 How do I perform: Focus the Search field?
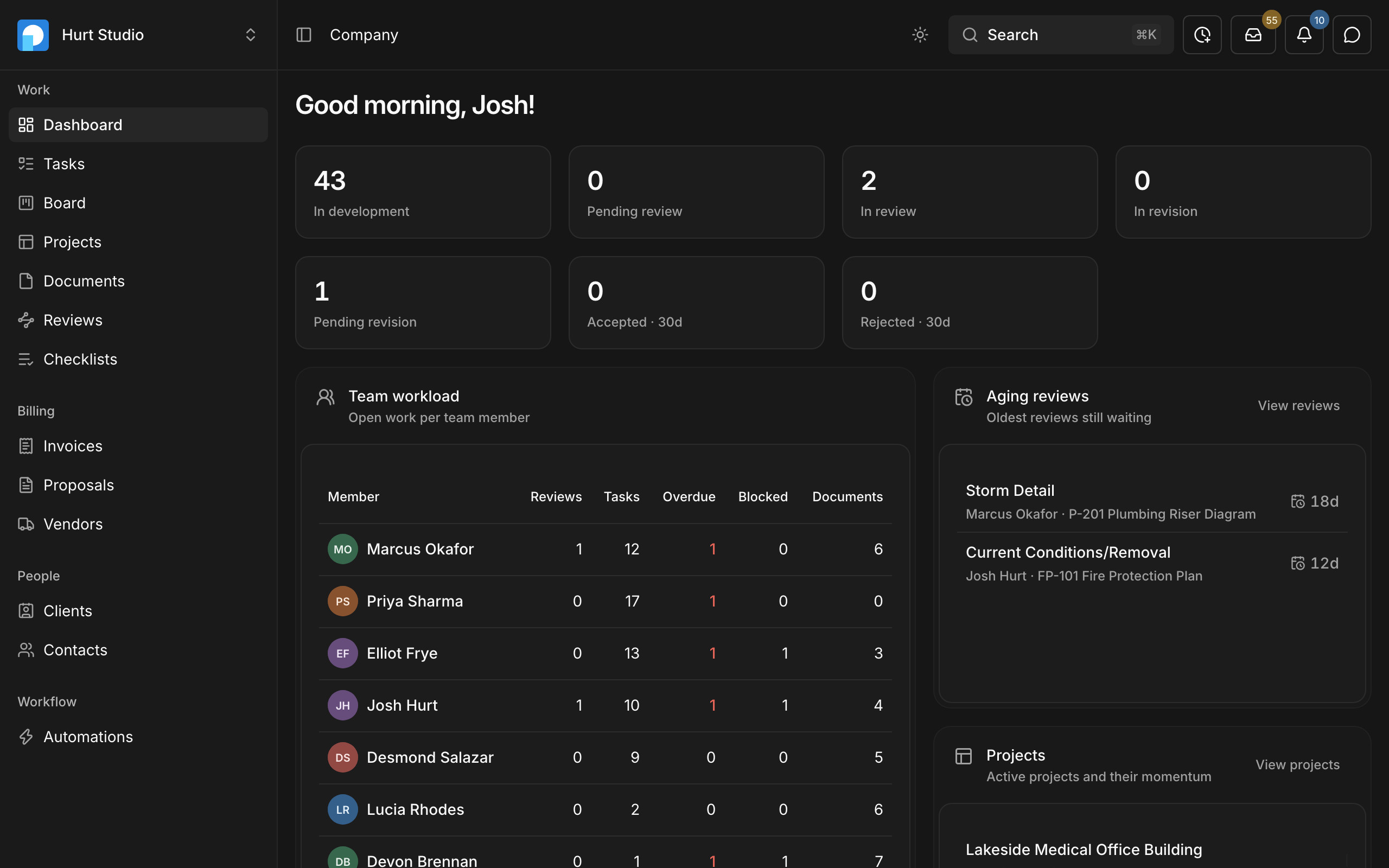(x=1061, y=35)
